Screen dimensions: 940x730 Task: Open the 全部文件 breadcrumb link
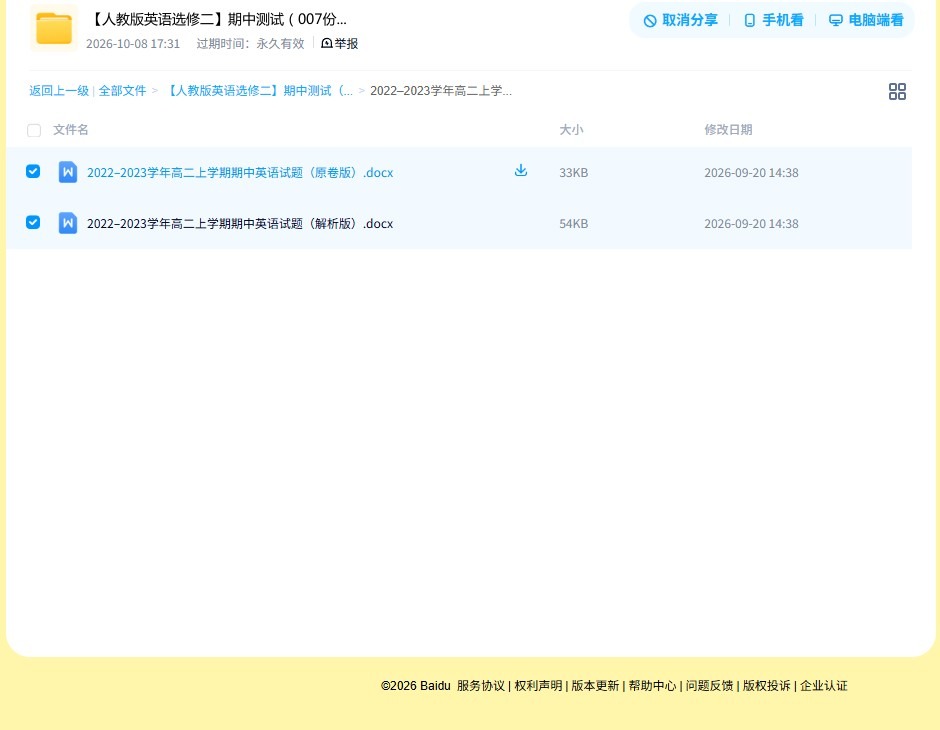pyautogui.click(x=122, y=91)
